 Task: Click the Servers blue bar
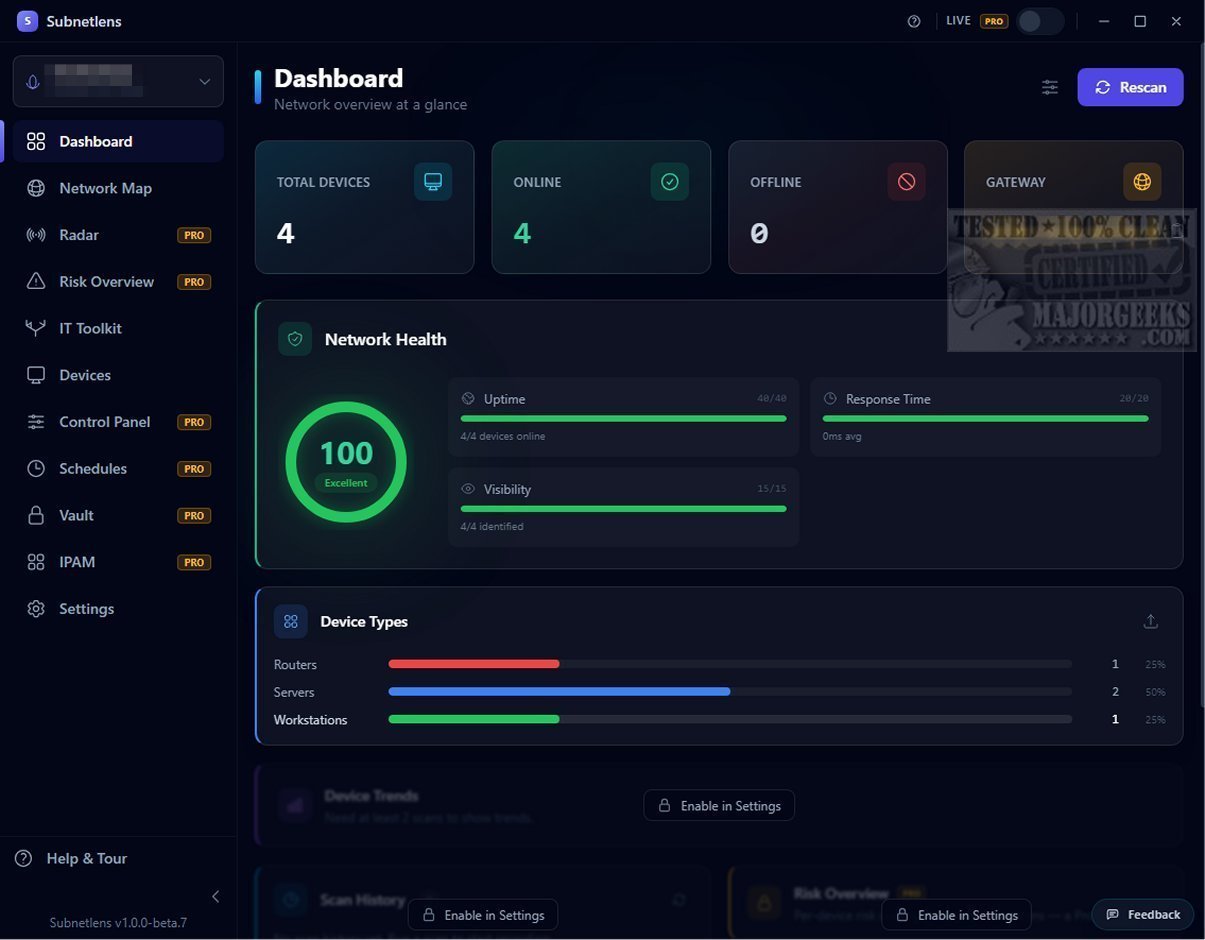(559, 692)
